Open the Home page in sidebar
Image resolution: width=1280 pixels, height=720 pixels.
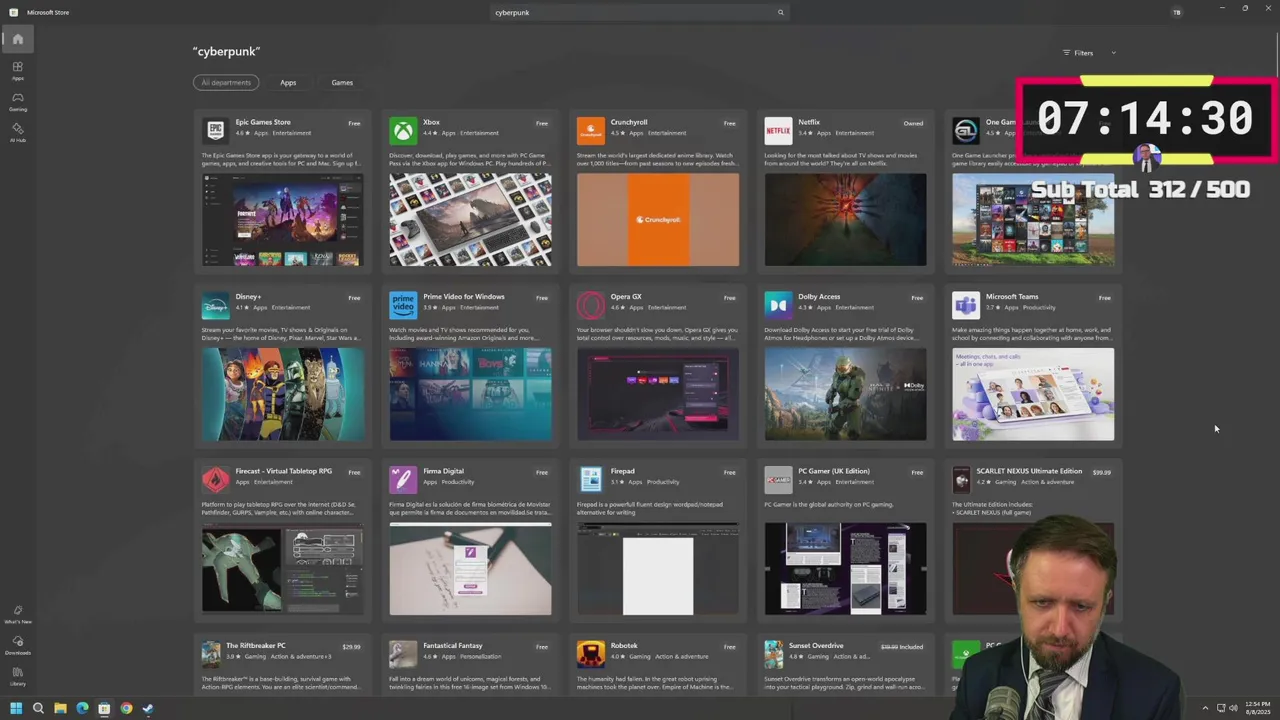tap(17, 39)
